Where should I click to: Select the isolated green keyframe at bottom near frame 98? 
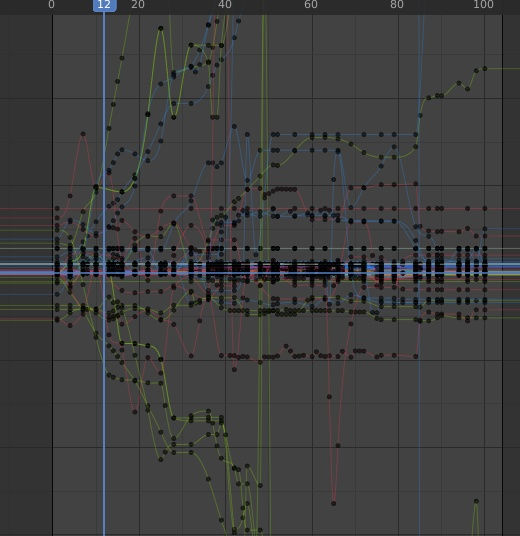(476, 501)
